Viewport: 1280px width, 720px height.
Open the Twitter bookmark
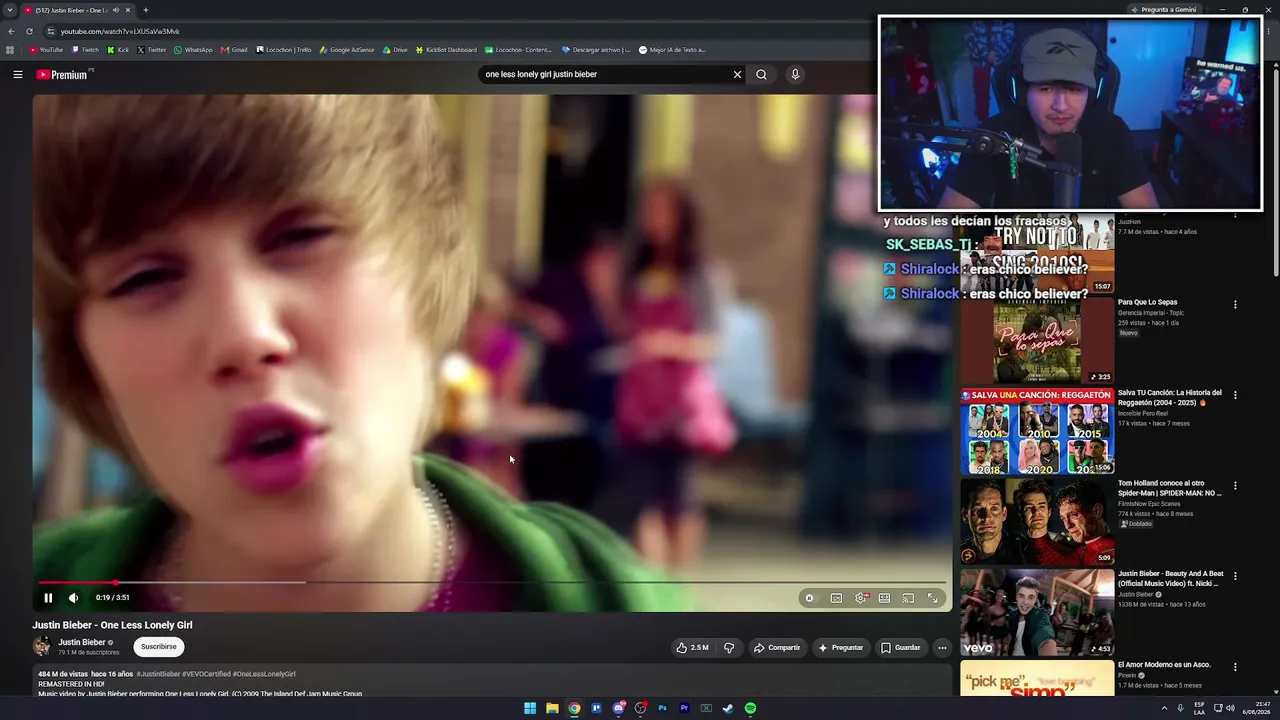pyautogui.click(x=152, y=49)
